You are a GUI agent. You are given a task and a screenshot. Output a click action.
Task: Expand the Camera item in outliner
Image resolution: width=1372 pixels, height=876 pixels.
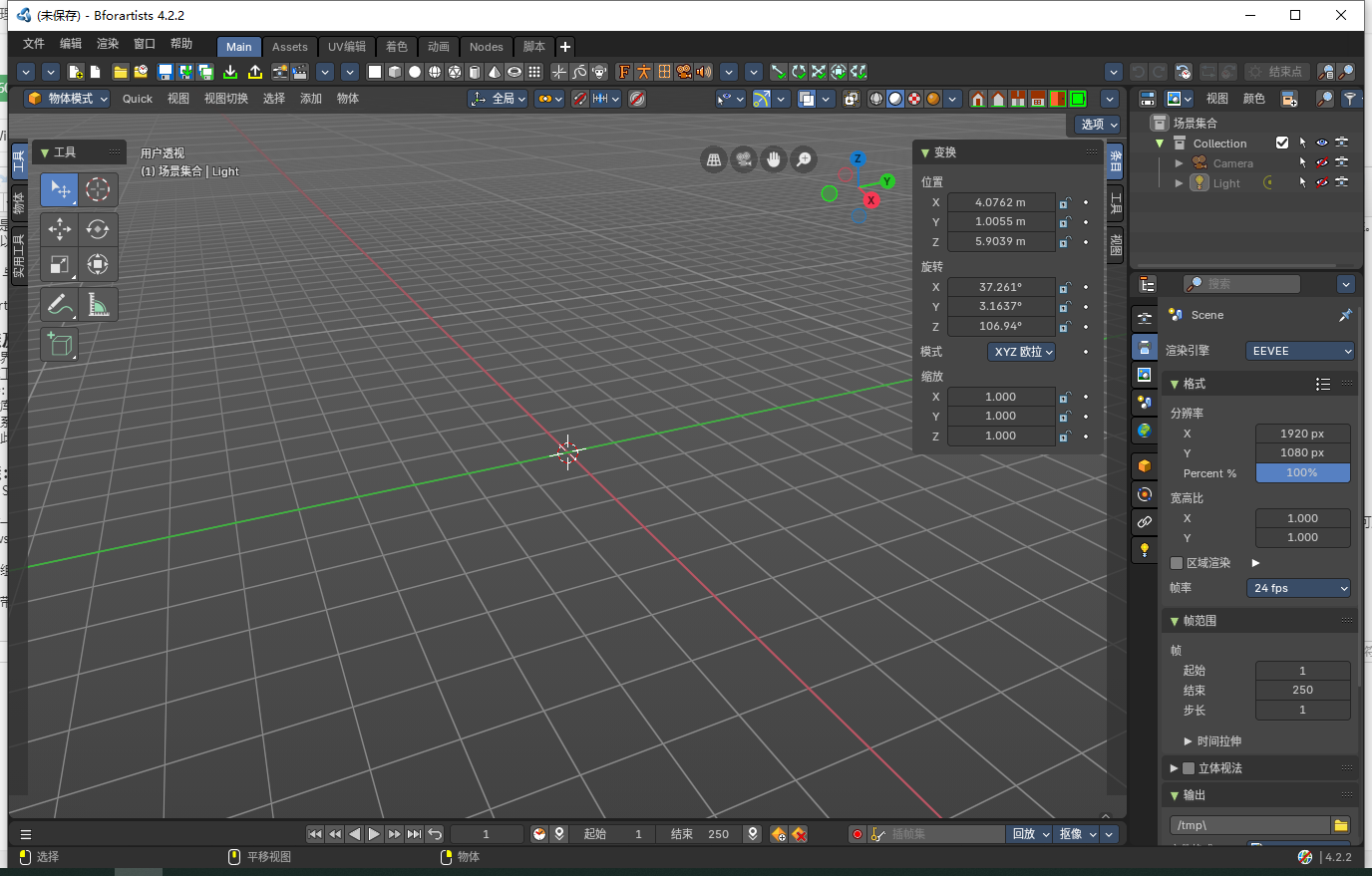1180,162
